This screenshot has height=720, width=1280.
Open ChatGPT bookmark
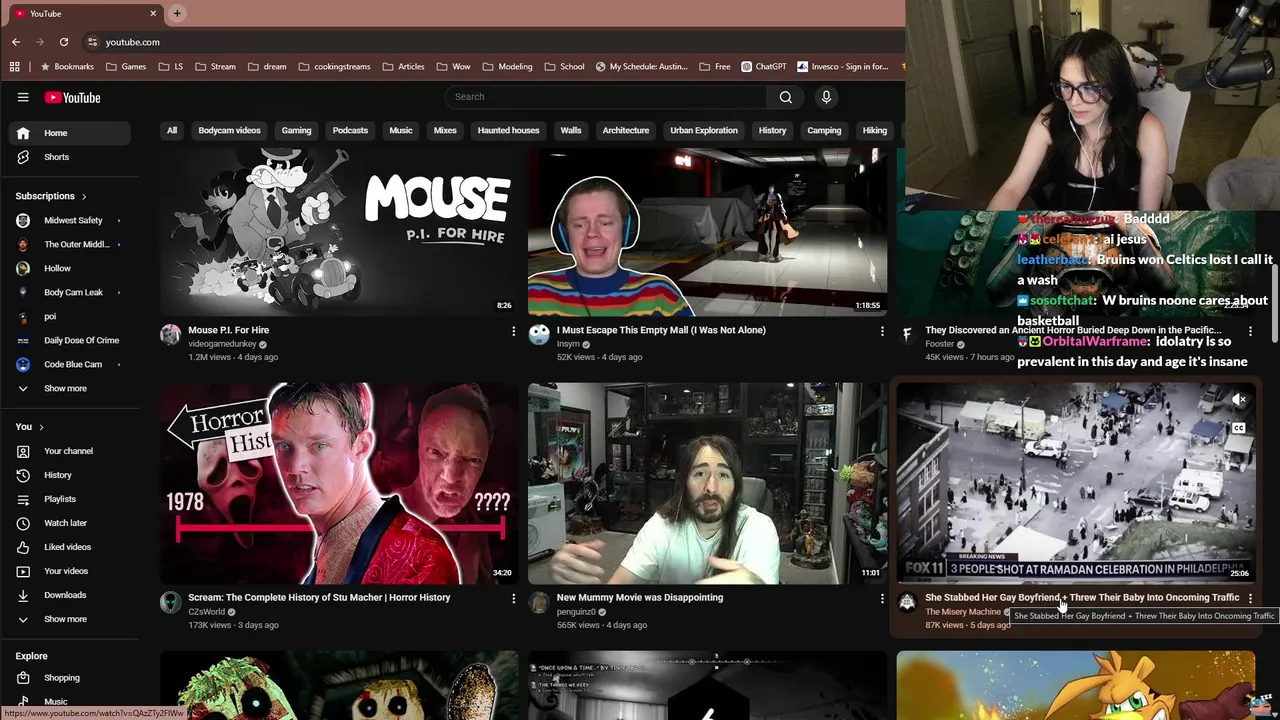(764, 67)
